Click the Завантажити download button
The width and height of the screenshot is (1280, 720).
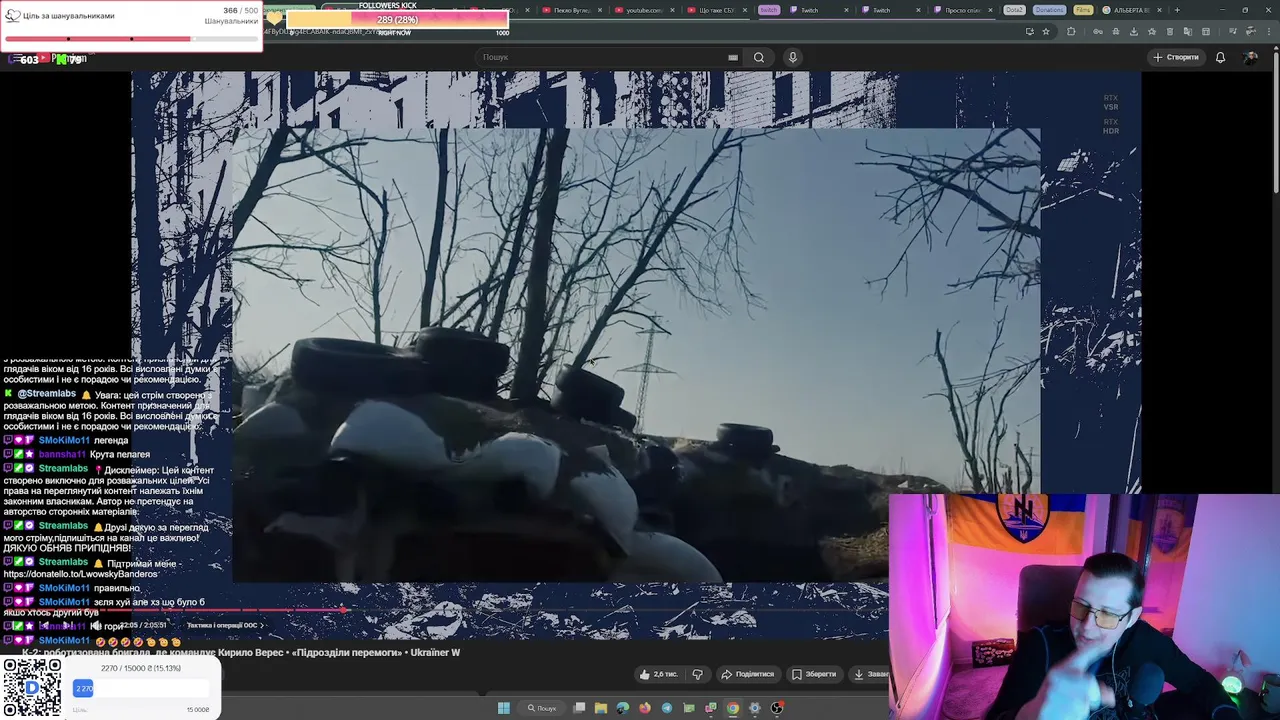pyautogui.click(x=870, y=674)
